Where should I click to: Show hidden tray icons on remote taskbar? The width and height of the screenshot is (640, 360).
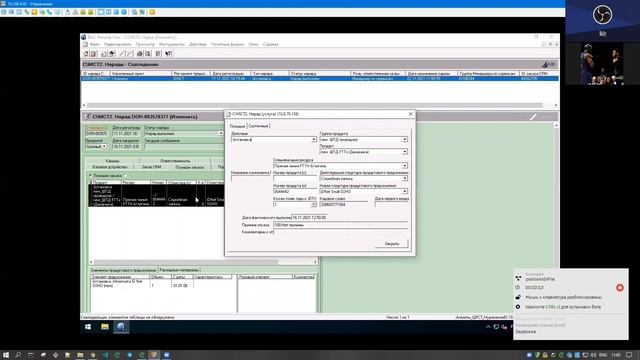tap(488, 327)
